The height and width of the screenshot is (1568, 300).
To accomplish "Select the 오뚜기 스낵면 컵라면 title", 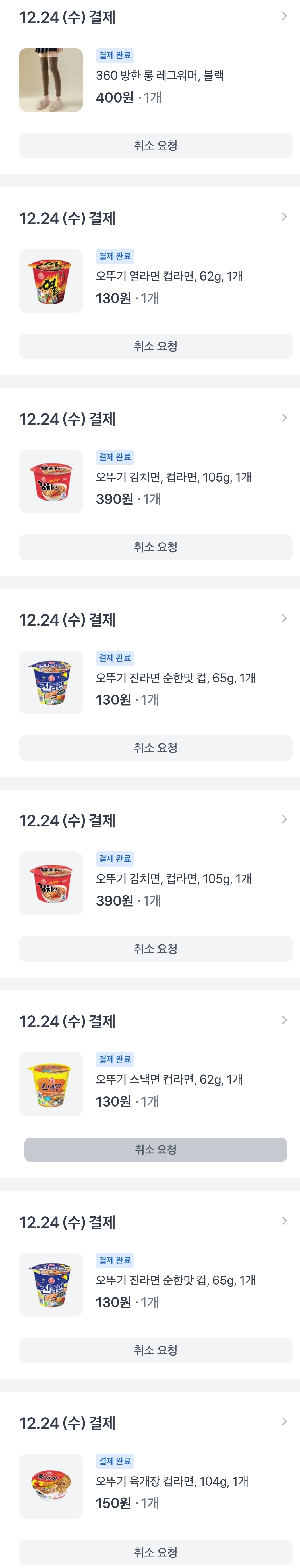I will click(169, 1079).
